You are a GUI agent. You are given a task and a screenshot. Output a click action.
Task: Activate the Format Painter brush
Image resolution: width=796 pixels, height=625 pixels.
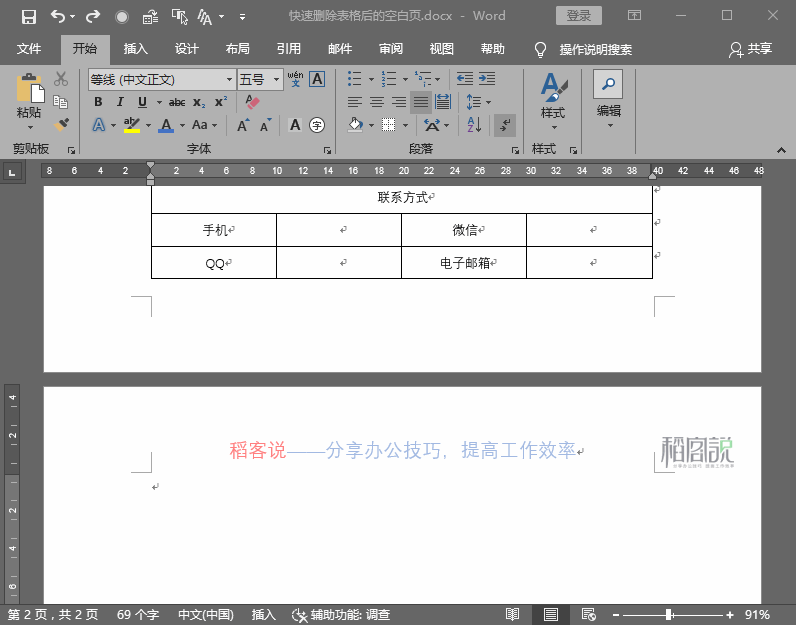click(61, 124)
